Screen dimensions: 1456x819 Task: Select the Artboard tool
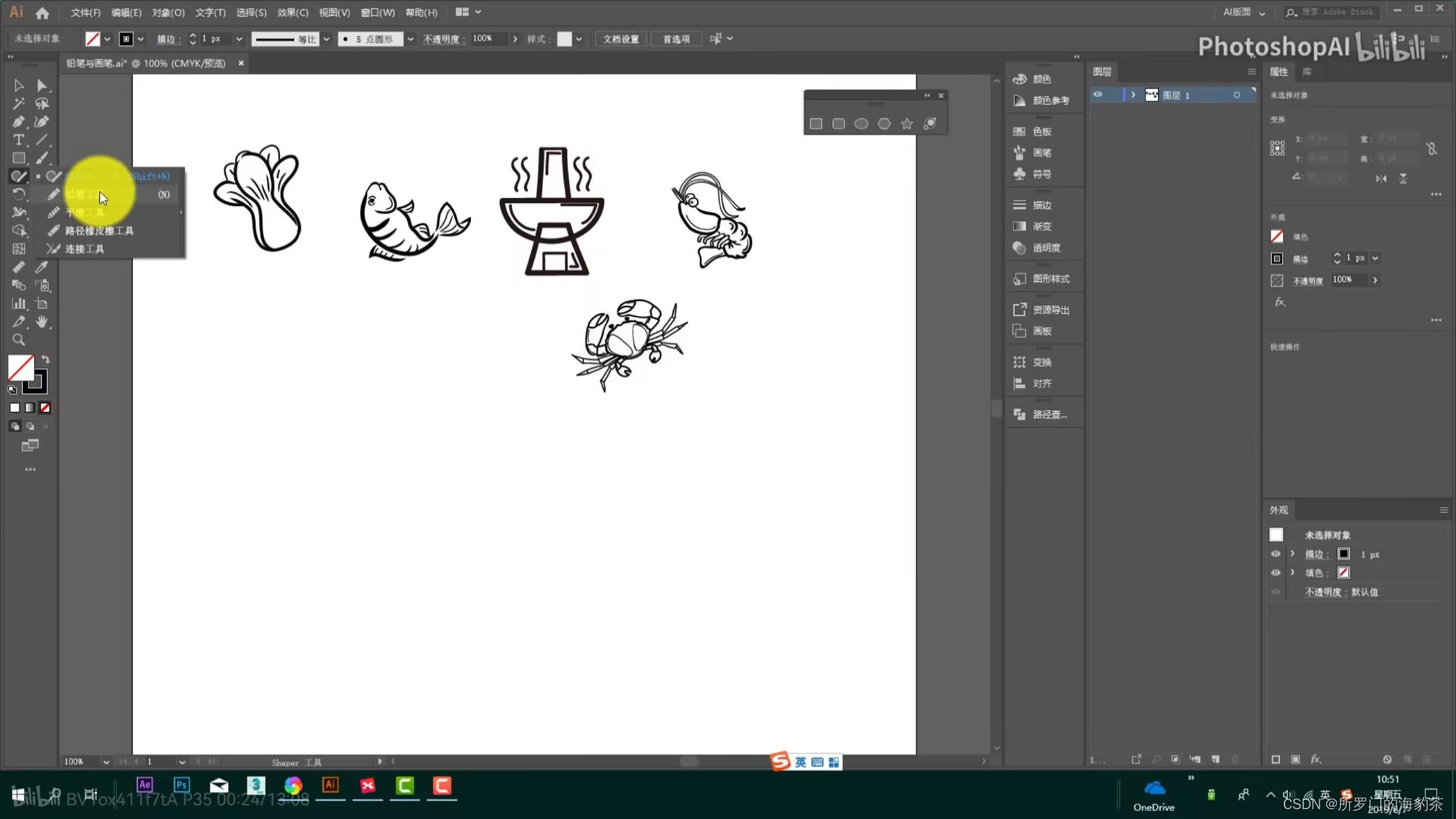(x=42, y=304)
